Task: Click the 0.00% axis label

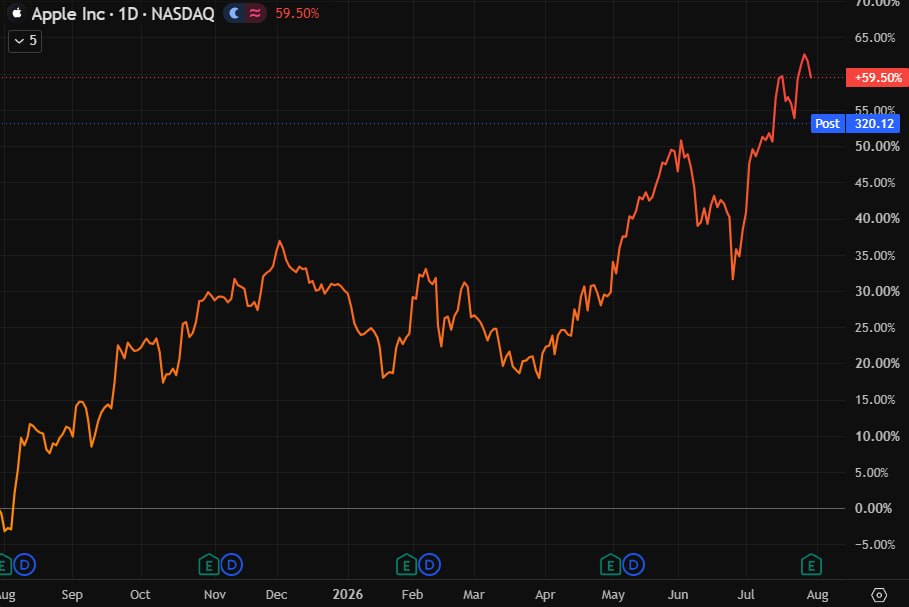Action: (x=873, y=508)
